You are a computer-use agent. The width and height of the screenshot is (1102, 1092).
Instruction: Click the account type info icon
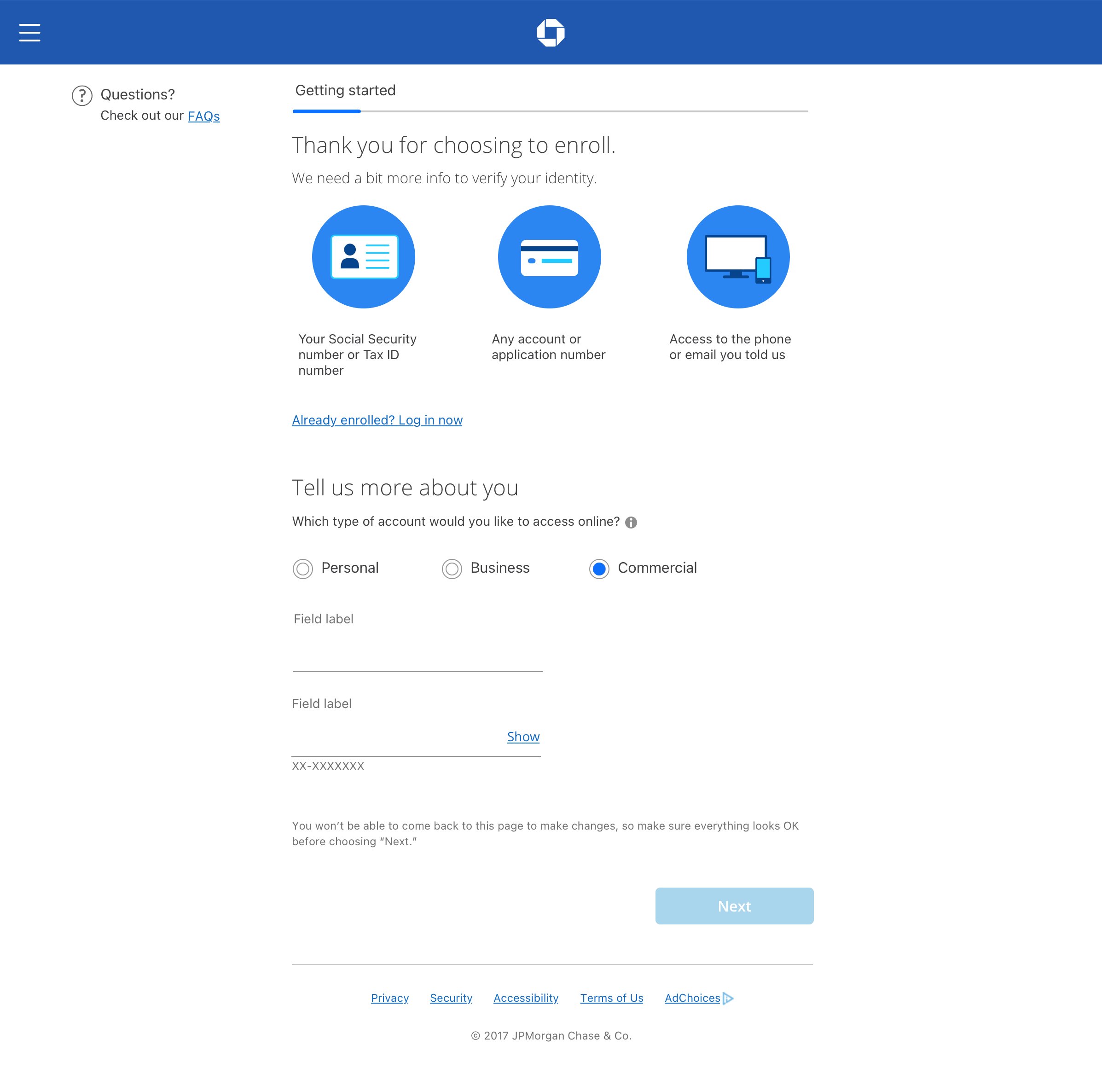click(x=631, y=522)
